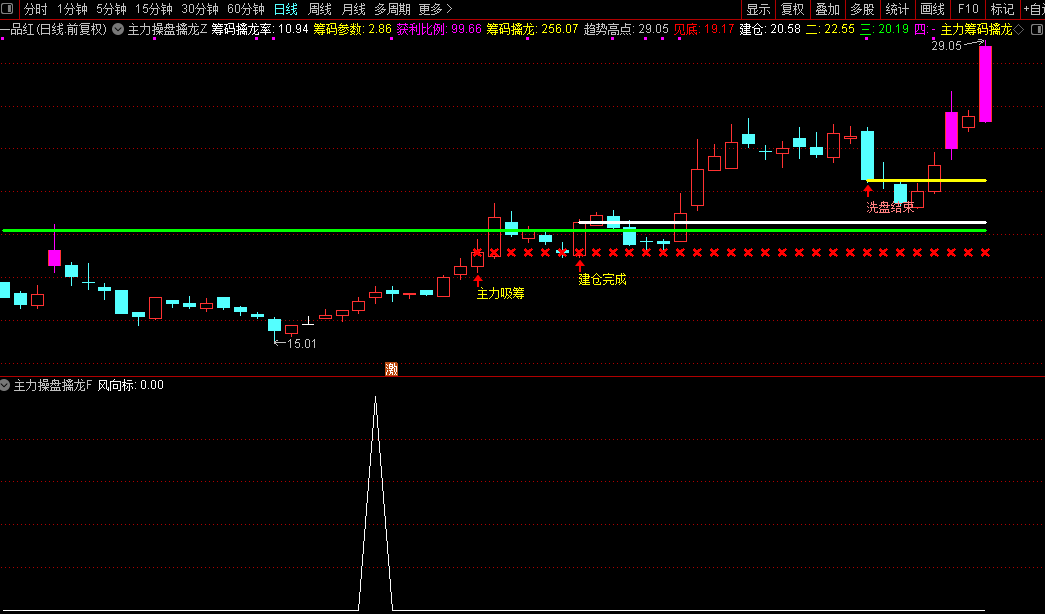1045x614 pixels.
Task: Click the orange 激 marker icon
Action: coord(392,369)
